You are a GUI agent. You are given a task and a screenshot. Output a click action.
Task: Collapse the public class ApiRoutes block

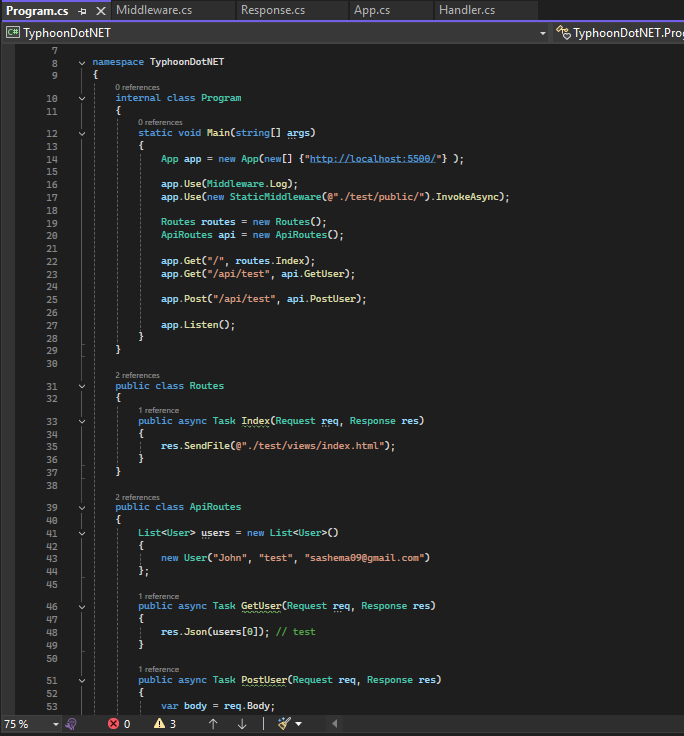[82, 508]
